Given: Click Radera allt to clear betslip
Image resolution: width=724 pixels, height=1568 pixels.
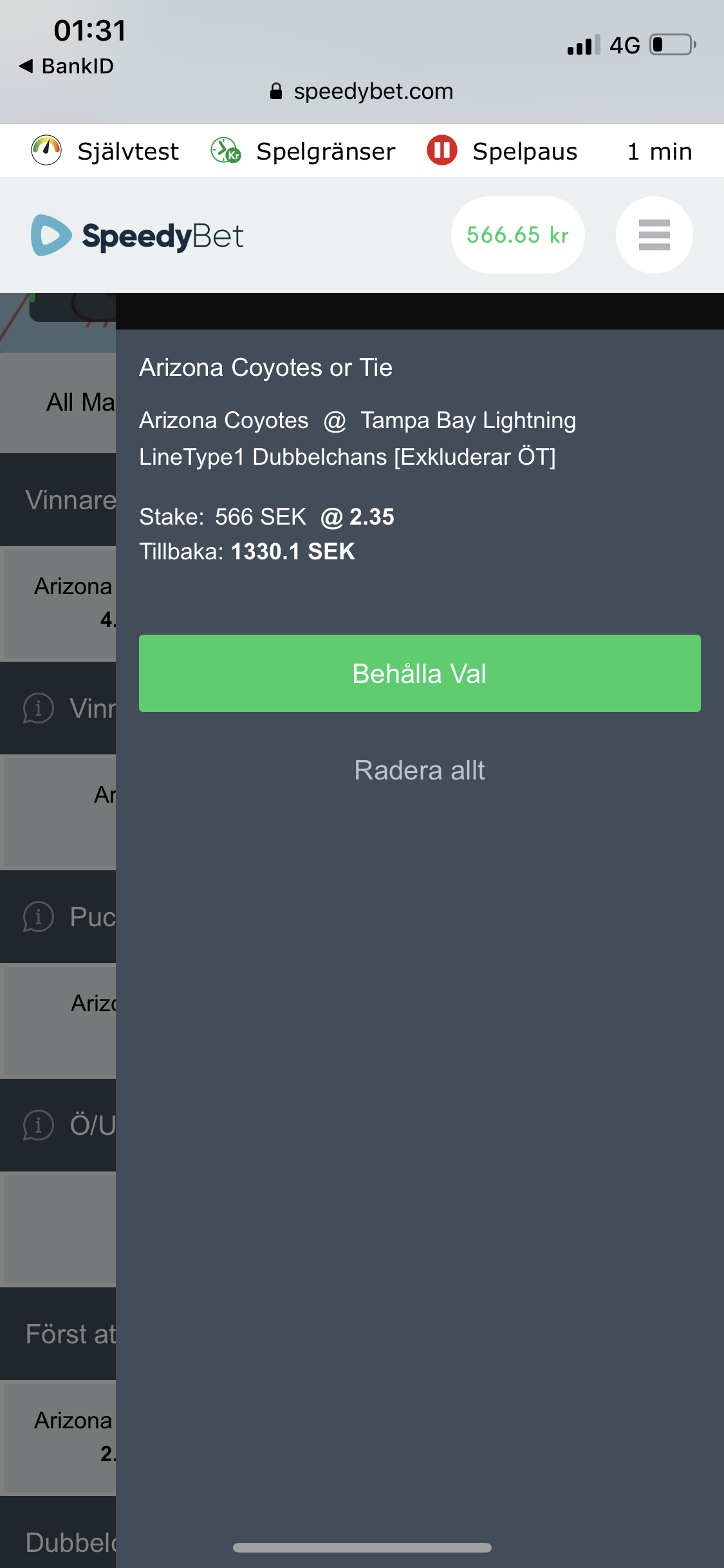Looking at the screenshot, I should click(420, 770).
